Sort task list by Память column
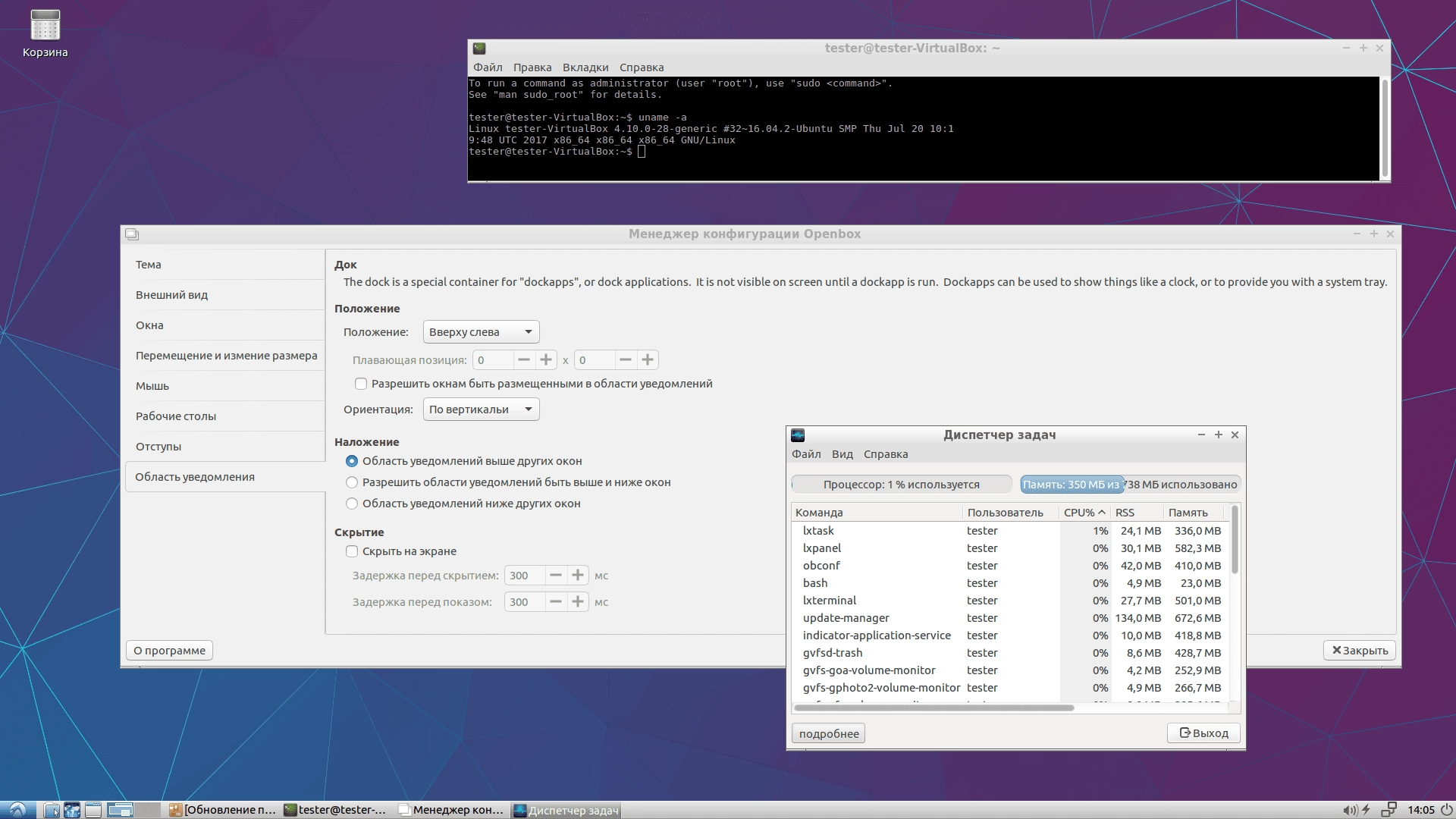This screenshot has height=819, width=1456. tap(1194, 513)
